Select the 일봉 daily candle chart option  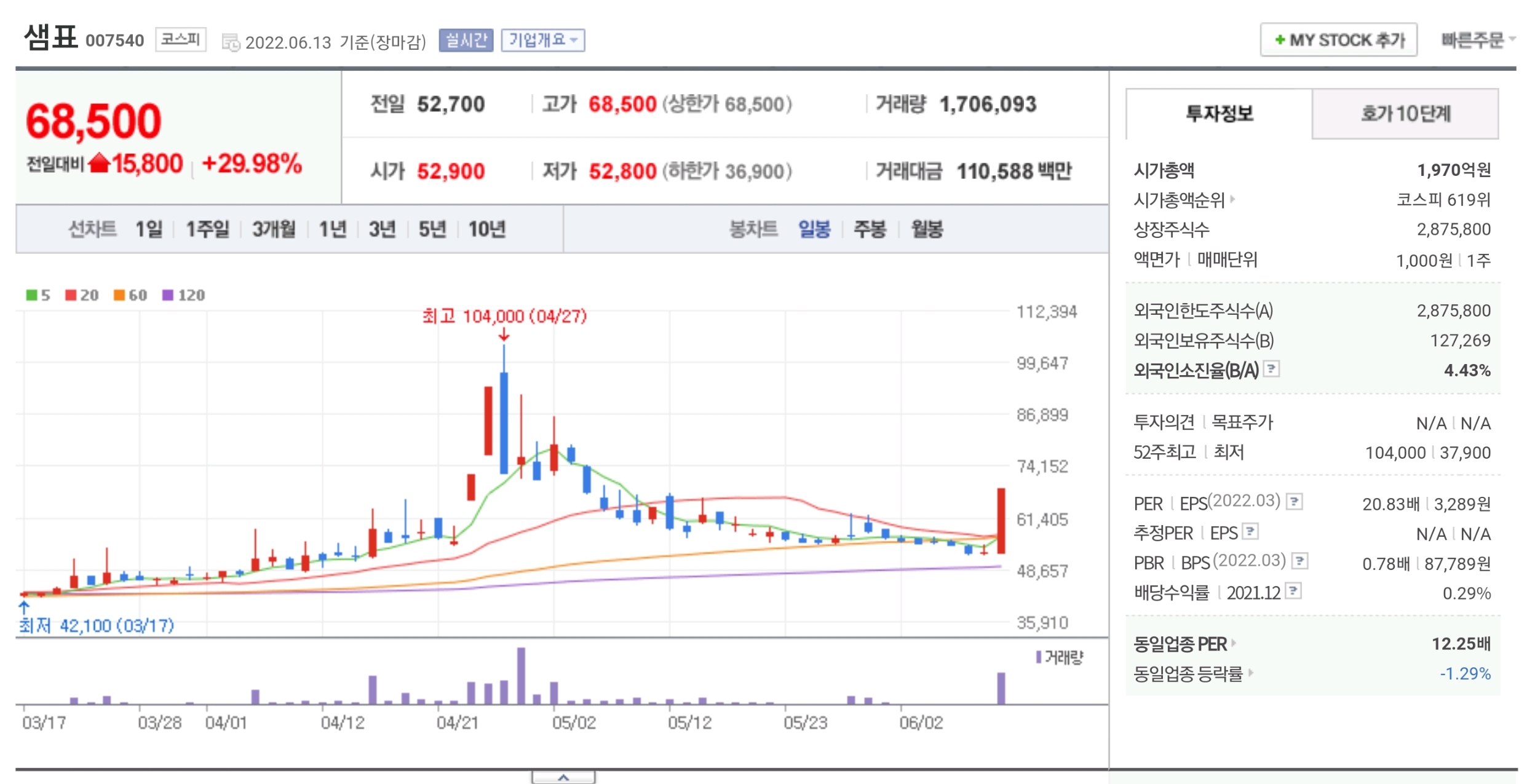point(814,229)
